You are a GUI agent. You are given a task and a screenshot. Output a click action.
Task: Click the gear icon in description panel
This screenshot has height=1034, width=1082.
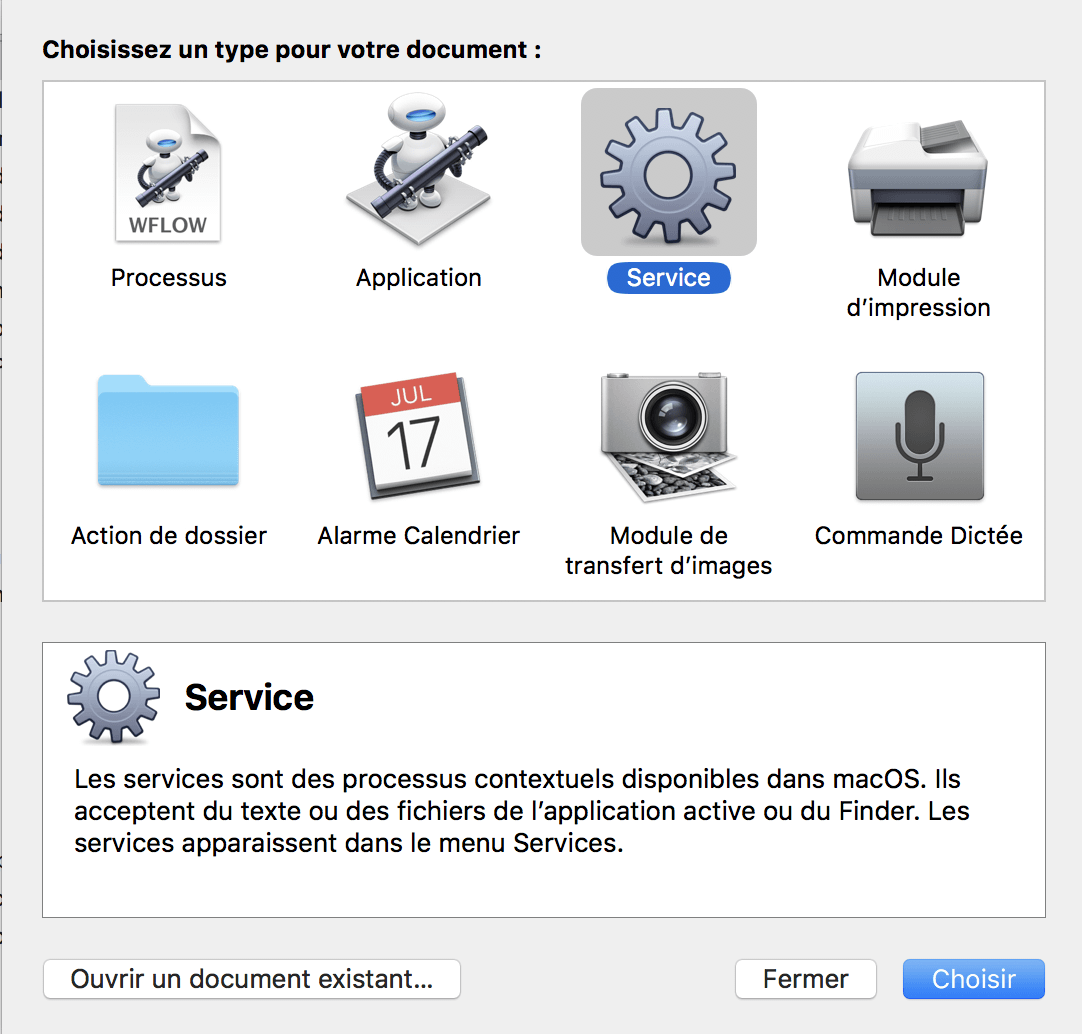(113, 696)
